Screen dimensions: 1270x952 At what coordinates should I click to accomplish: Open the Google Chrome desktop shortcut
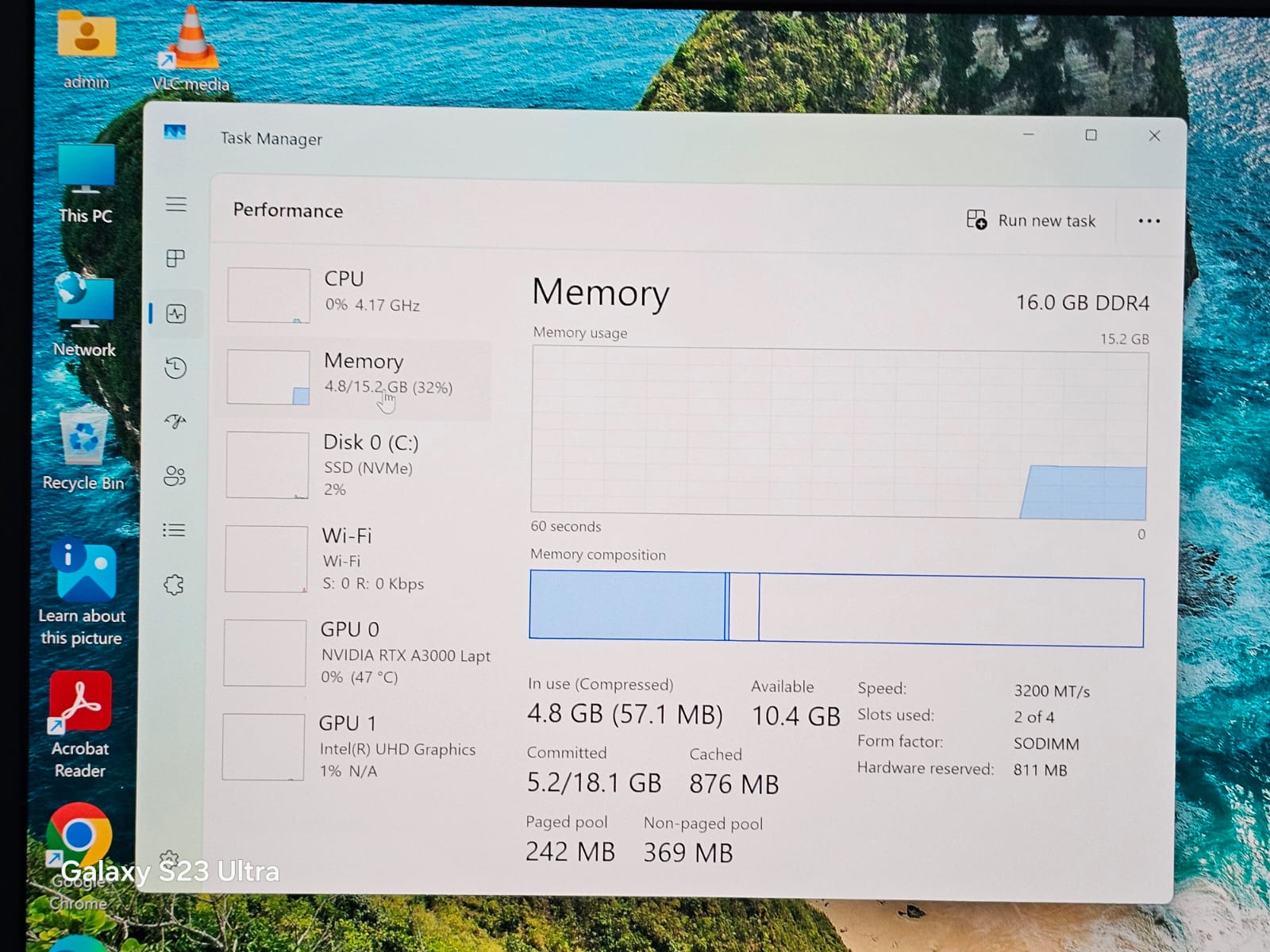point(79,857)
